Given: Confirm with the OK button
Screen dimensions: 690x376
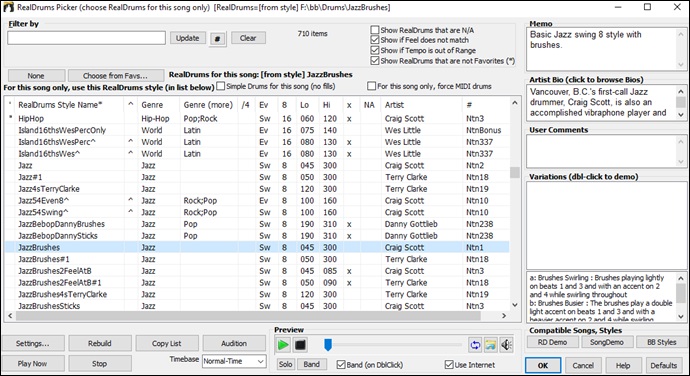Looking at the screenshot, I should click(x=543, y=365).
